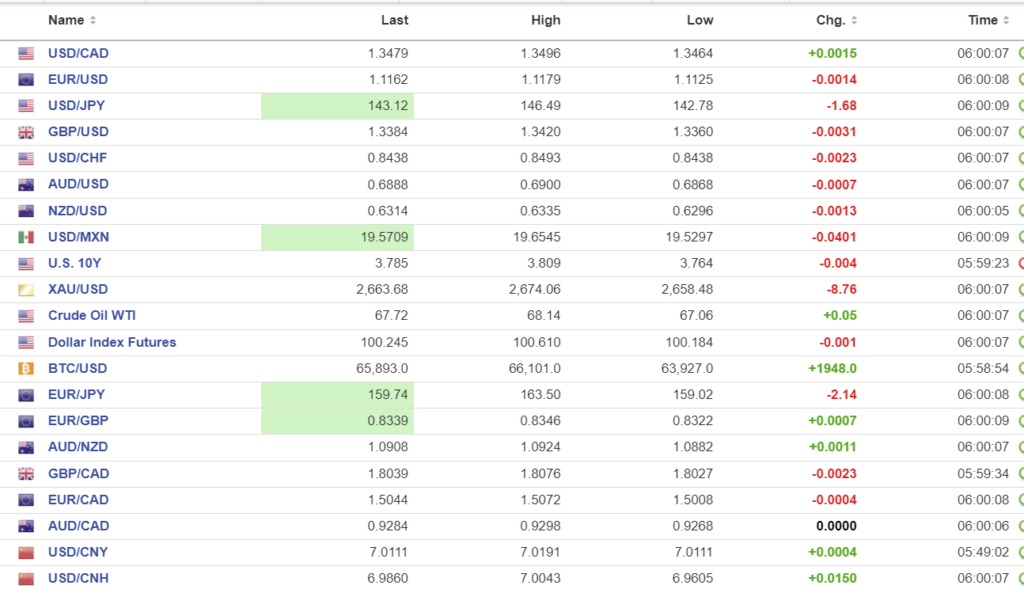1024x589 pixels.
Task: Open Dollar Index Futures details
Action: 112,342
